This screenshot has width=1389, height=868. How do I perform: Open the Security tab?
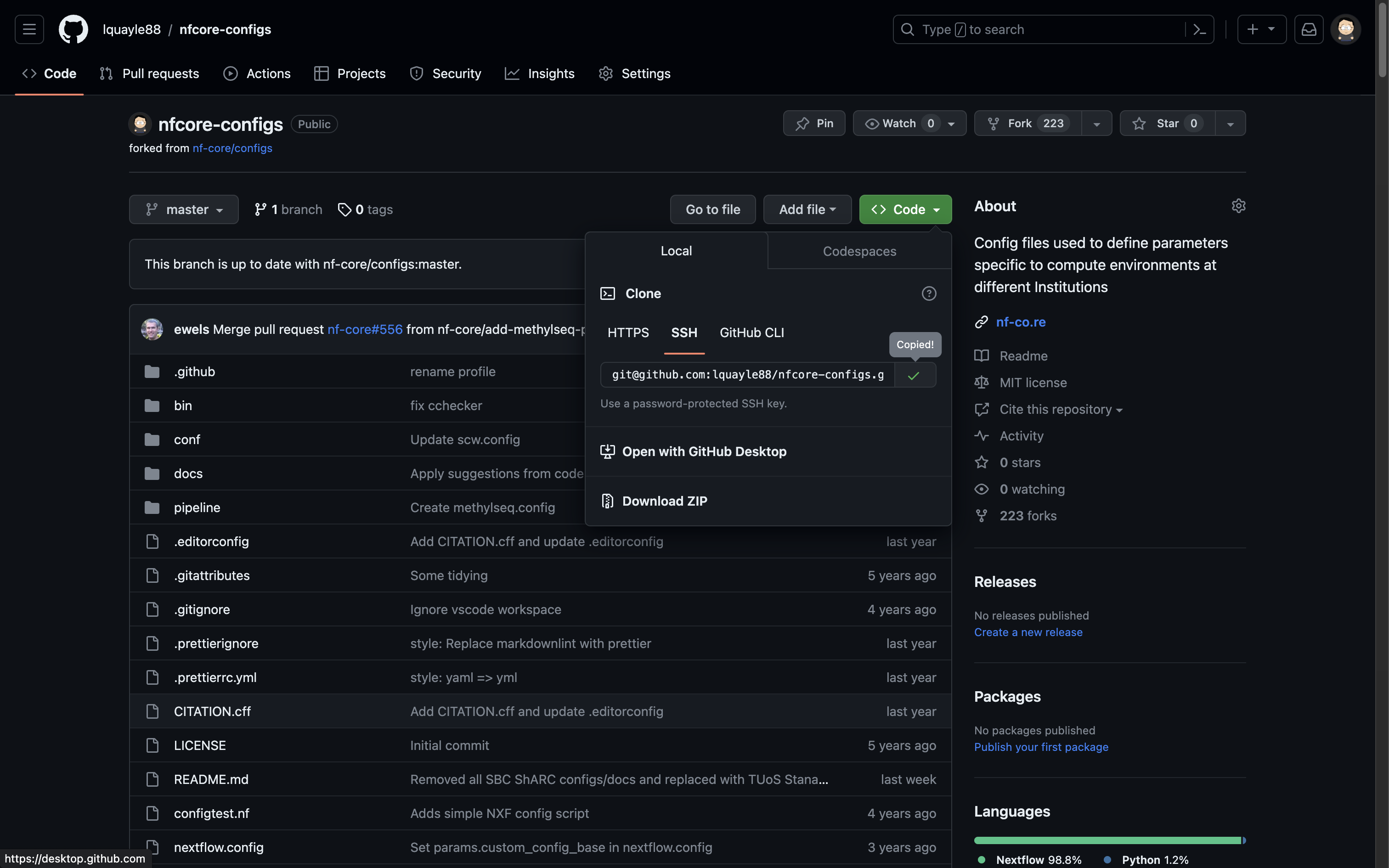pyautogui.click(x=446, y=73)
